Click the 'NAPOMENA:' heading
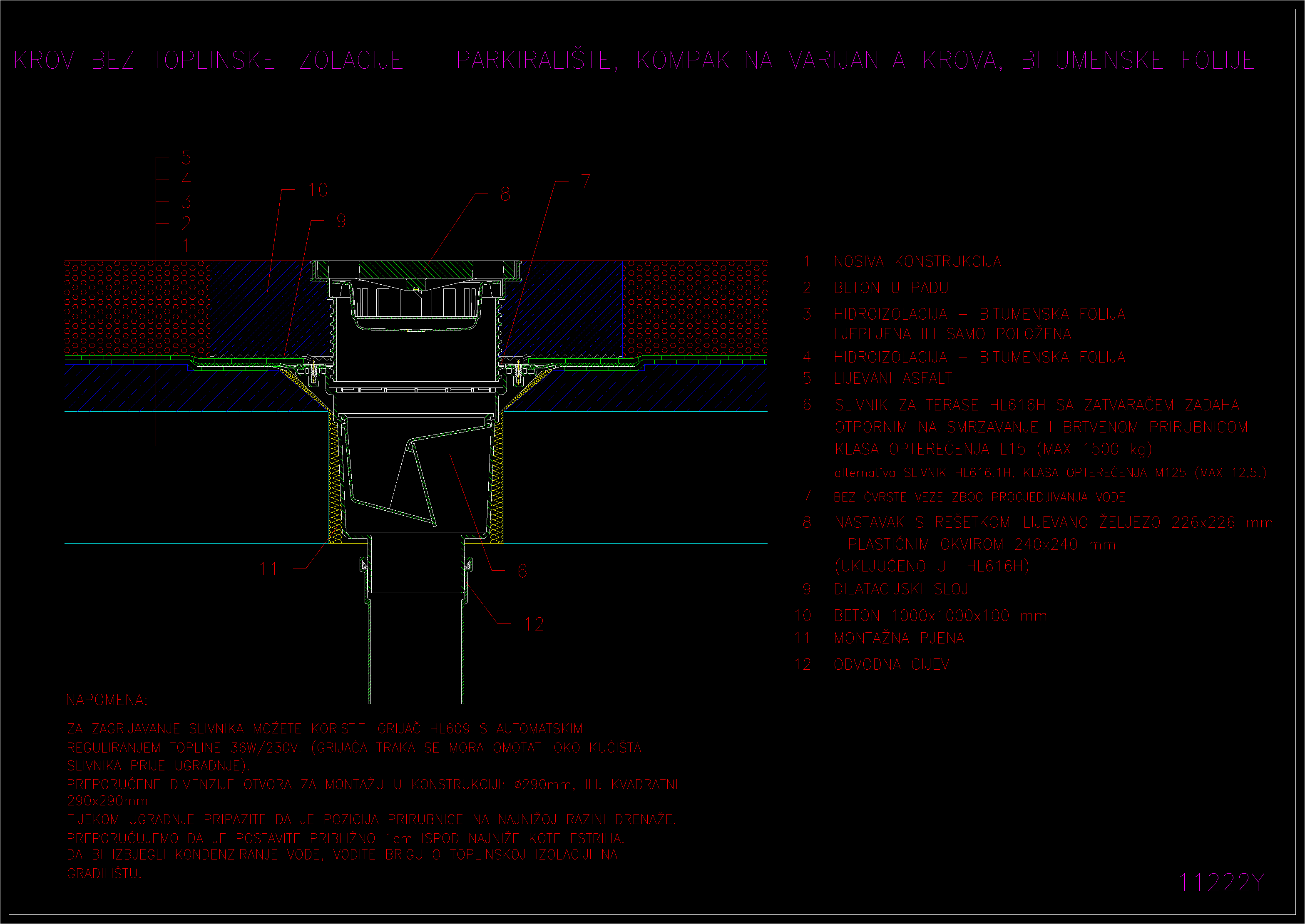 point(107,700)
